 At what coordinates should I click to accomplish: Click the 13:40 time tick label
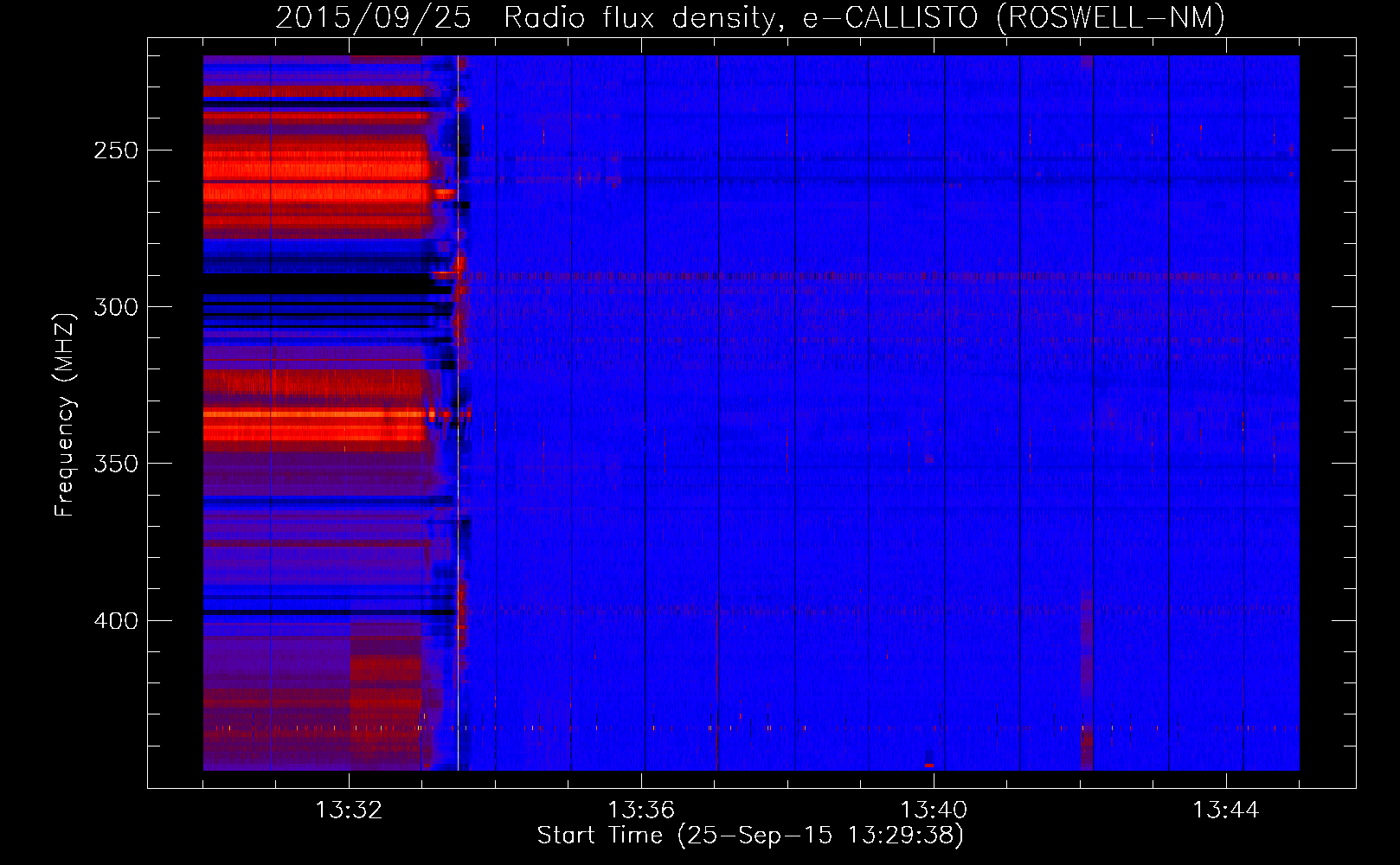[x=934, y=810]
